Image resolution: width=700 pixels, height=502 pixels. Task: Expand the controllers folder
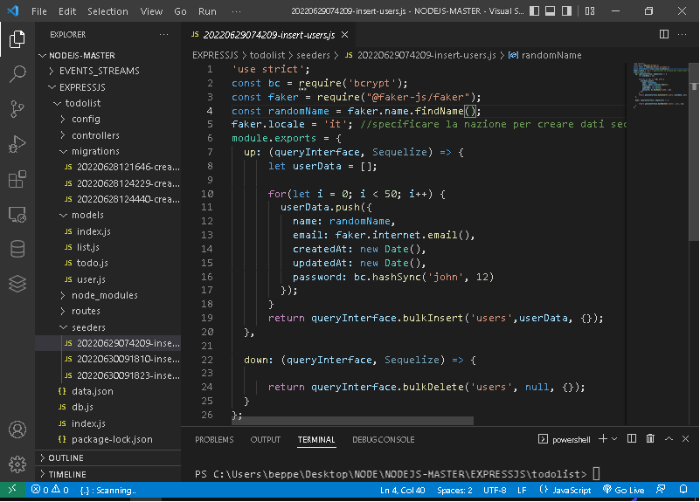[x=108, y=135]
